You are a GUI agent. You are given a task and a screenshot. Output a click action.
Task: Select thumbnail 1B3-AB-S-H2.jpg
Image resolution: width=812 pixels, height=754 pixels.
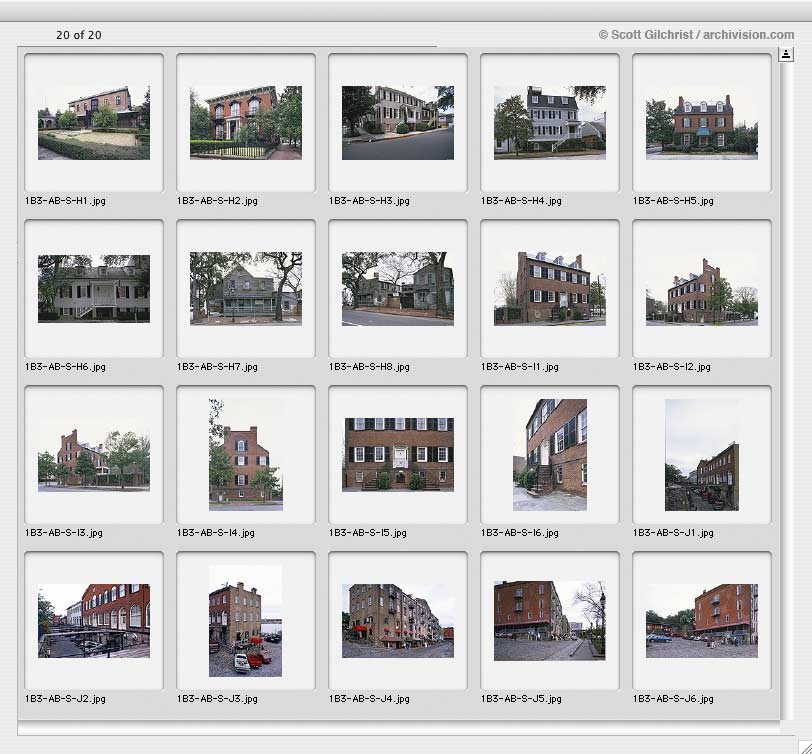[x=246, y=123]
